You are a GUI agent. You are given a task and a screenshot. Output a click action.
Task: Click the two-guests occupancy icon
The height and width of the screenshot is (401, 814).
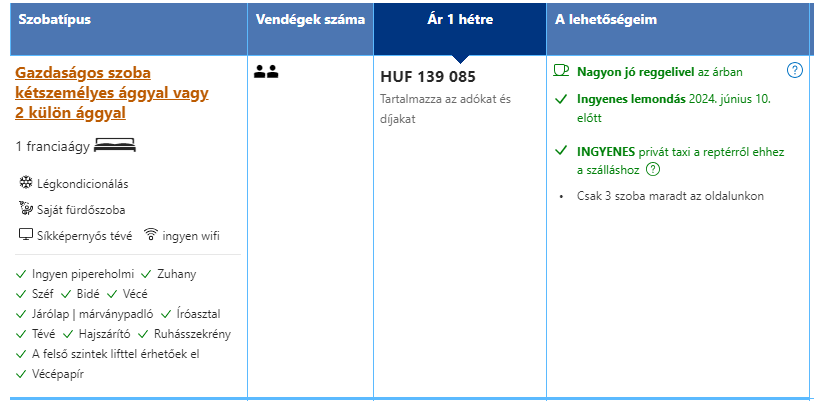pyautogui.click(x=265, y=71)
